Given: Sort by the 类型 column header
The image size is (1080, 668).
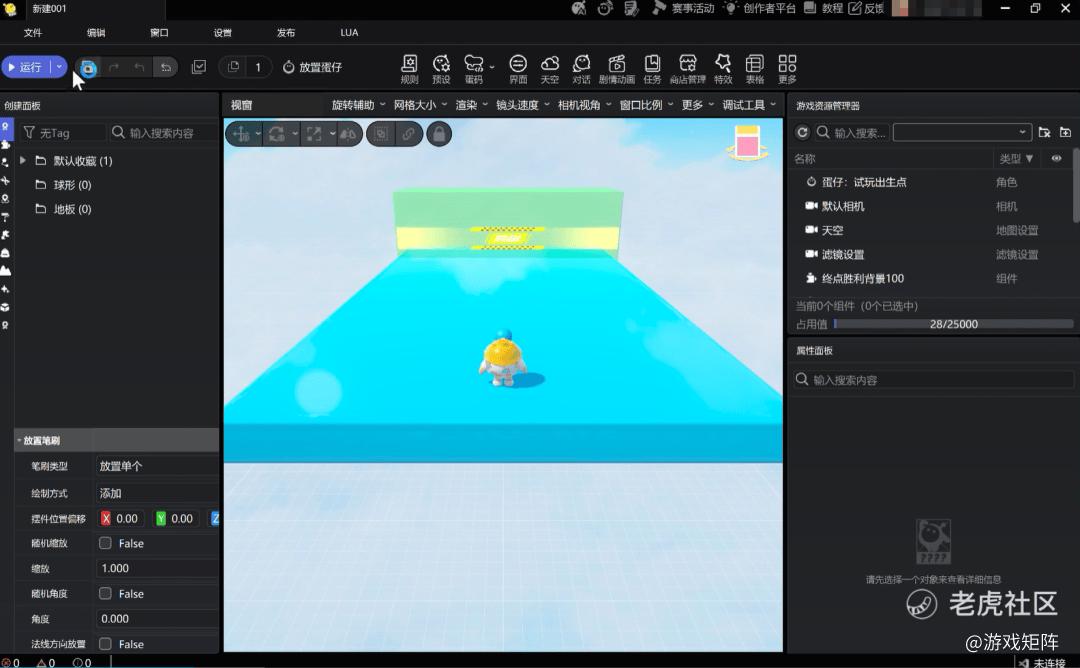Looking at the screenshot, I should [x=1016, y=158].
